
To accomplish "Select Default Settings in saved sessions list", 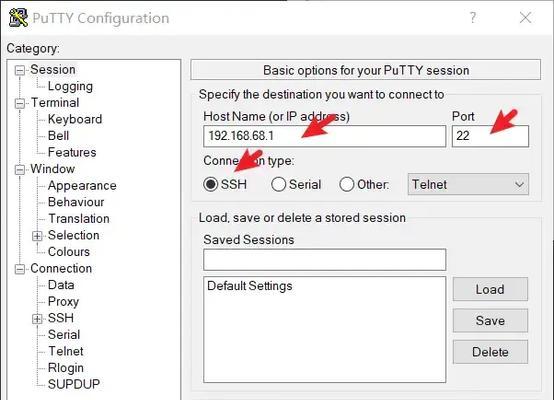I will tap(249, 286).
